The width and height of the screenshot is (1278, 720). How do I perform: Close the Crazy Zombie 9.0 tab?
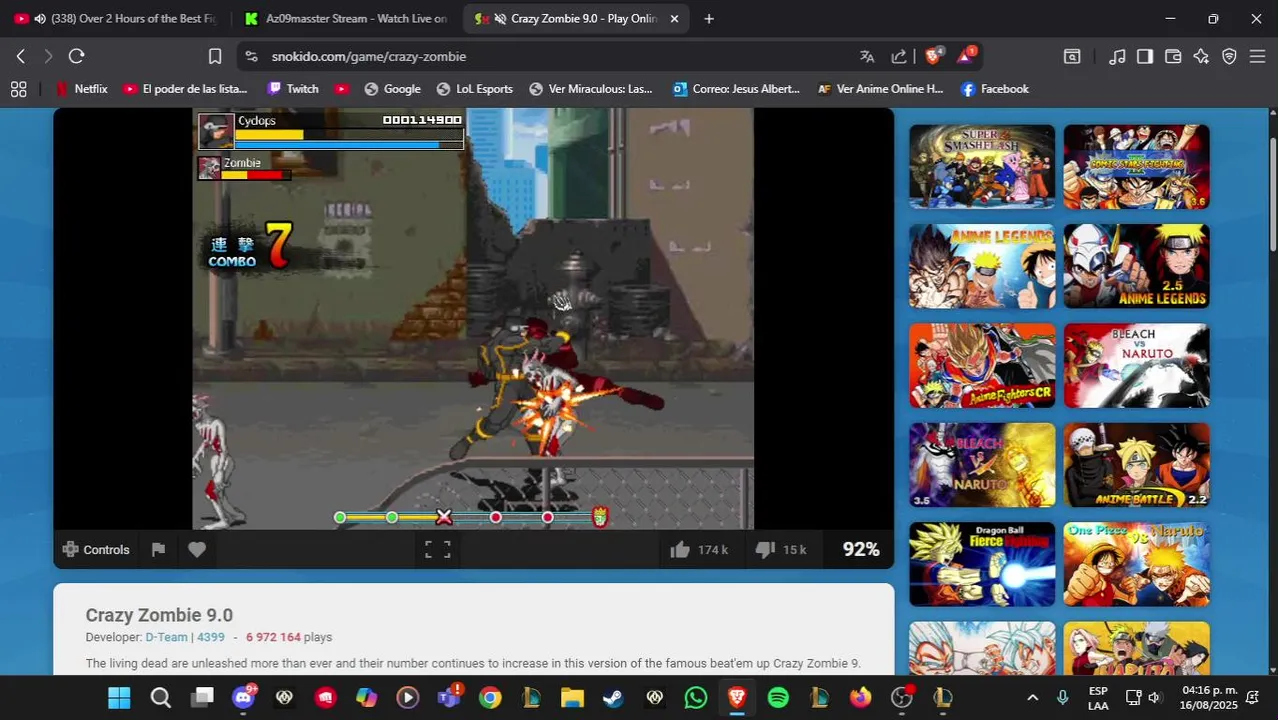(674, 19)
